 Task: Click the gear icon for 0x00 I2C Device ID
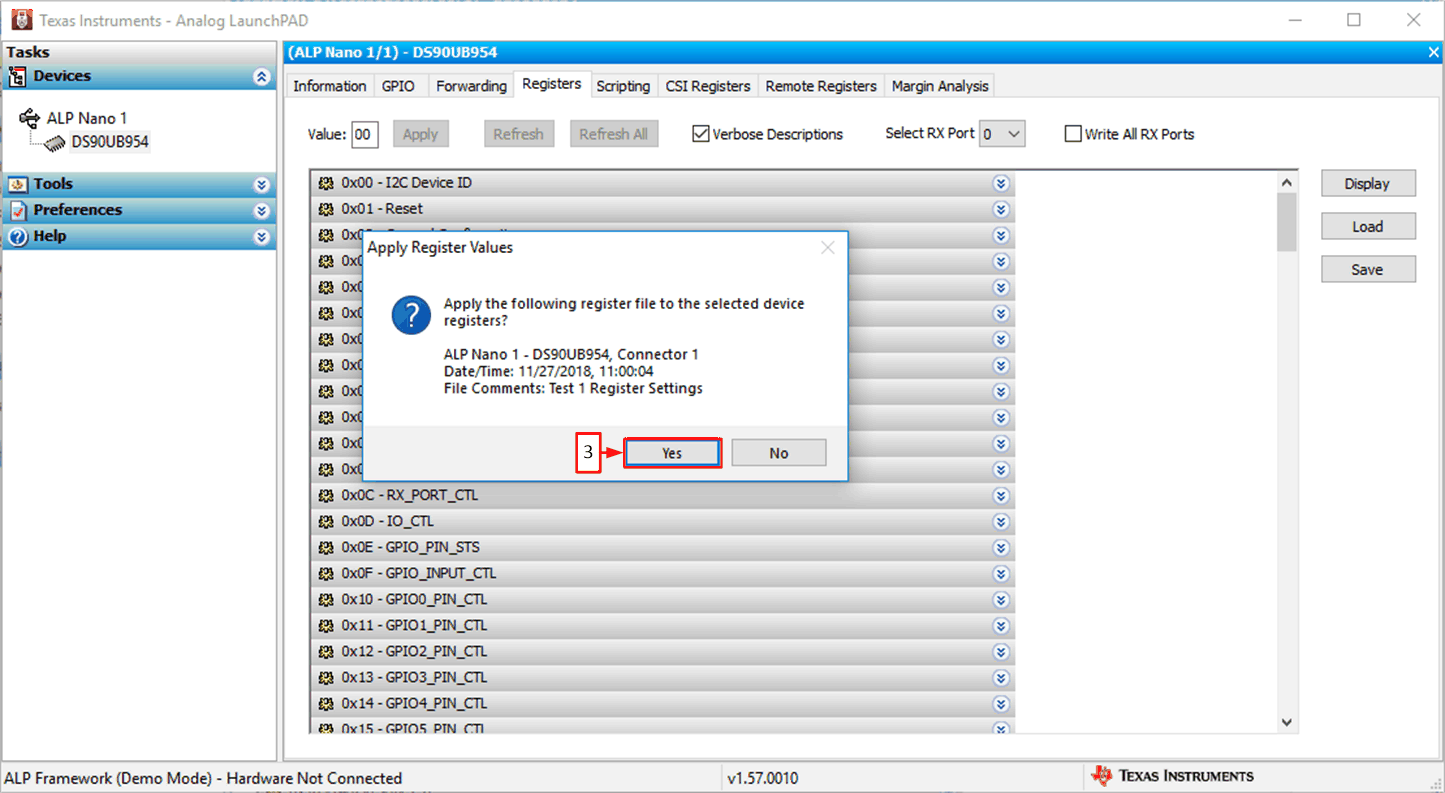(325, 183)
